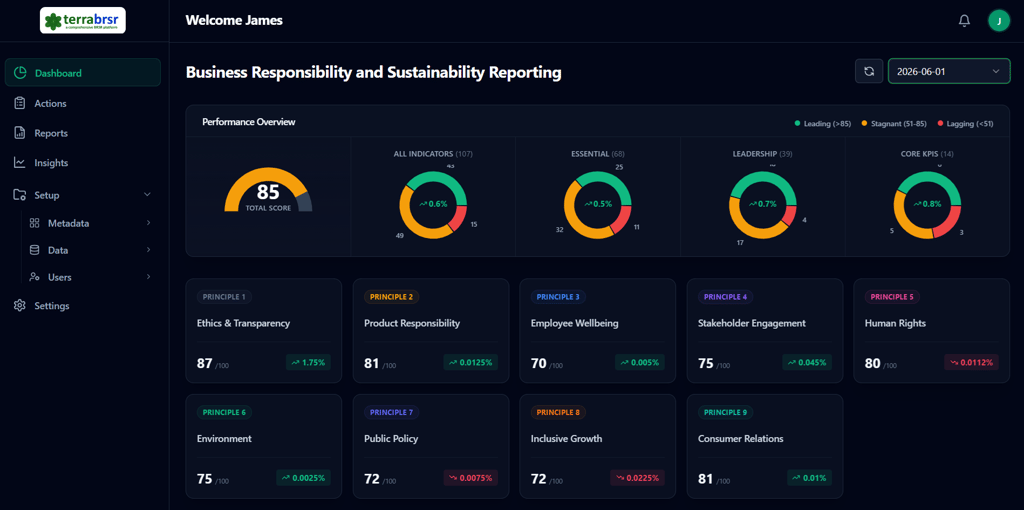Open the Data menu item

[58, 250]
